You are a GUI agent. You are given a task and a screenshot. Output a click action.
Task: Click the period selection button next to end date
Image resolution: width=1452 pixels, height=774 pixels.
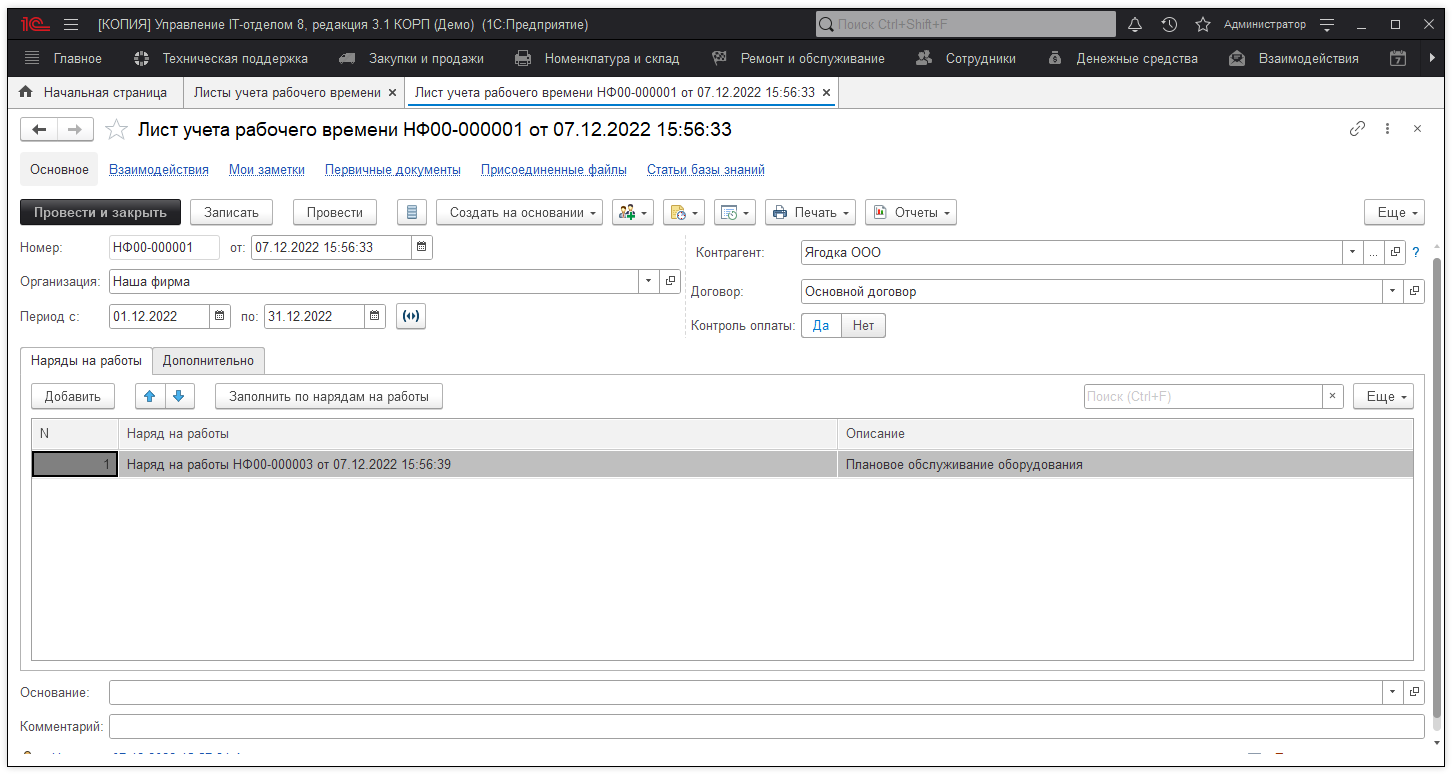click(410, 316)
